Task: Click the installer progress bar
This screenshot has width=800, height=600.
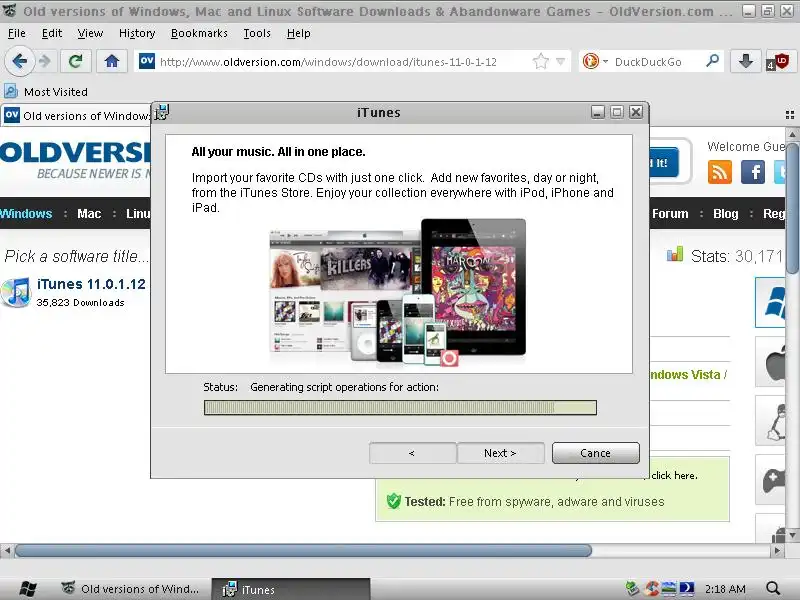Action: pyautogui.click(x=400, y=407)
